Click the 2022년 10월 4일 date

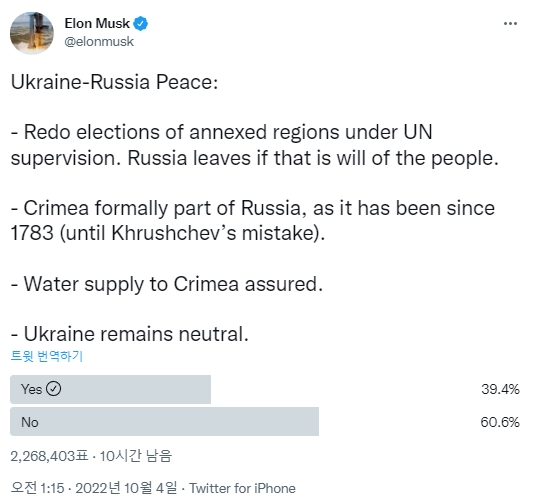[126, 488]
